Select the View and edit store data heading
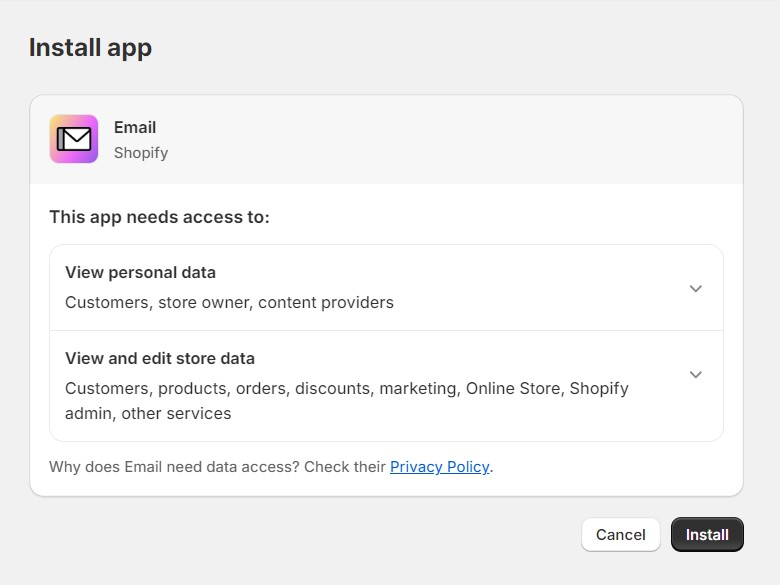 (x=160, y=358)
